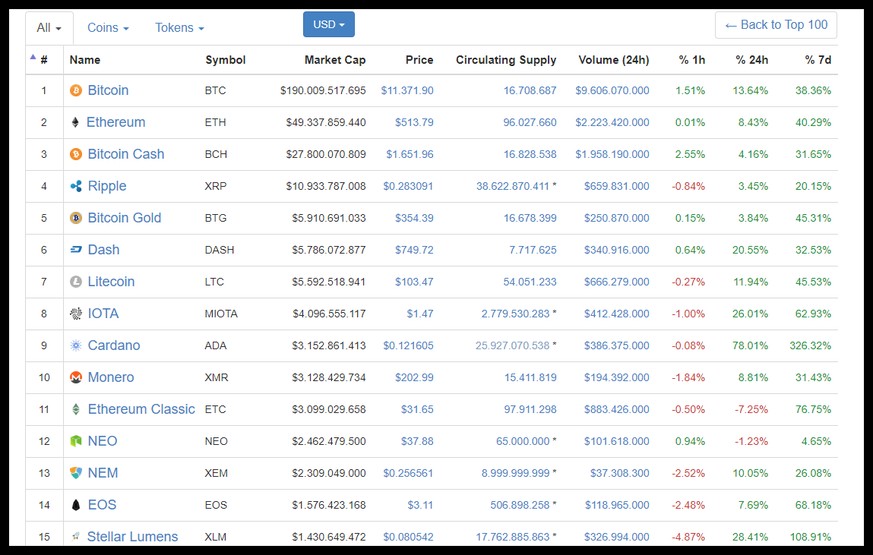The height and width of the screenshot is (555, 873).
Task: Click the Monero logo icon
Action: click(76, 377)
